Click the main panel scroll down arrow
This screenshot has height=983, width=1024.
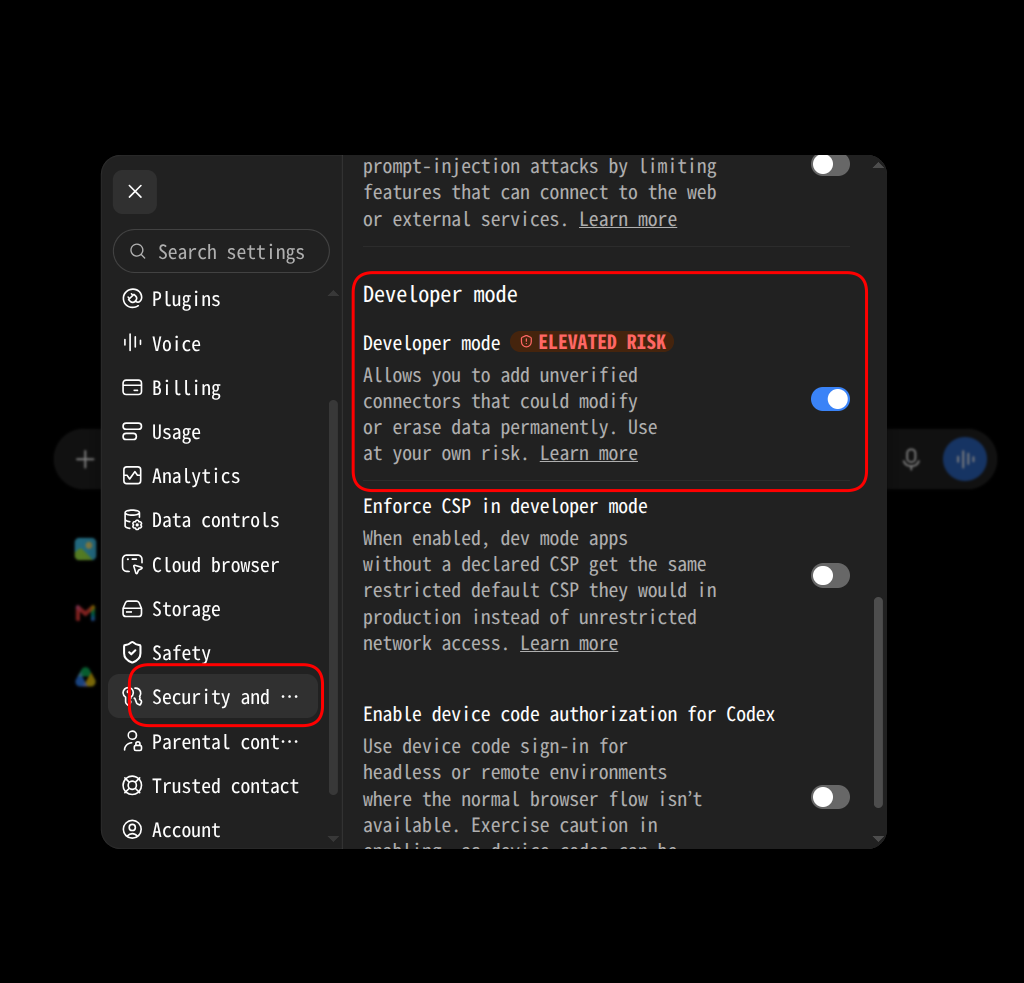tap(878, 838)
